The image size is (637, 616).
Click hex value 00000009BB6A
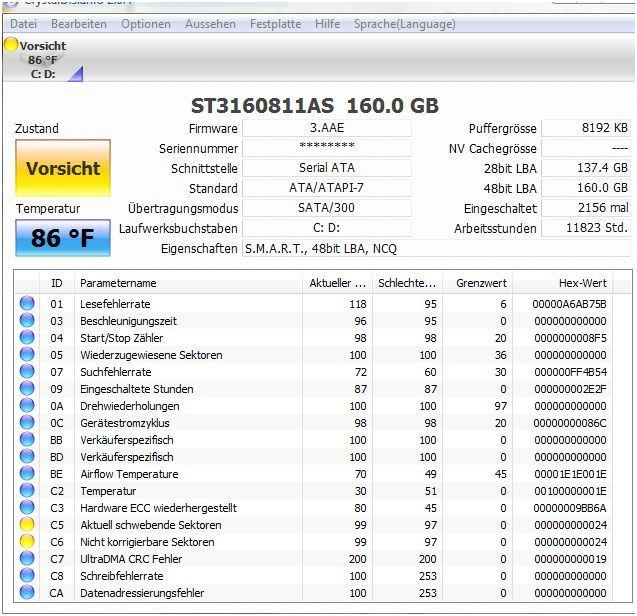click(x=570, y=508)
